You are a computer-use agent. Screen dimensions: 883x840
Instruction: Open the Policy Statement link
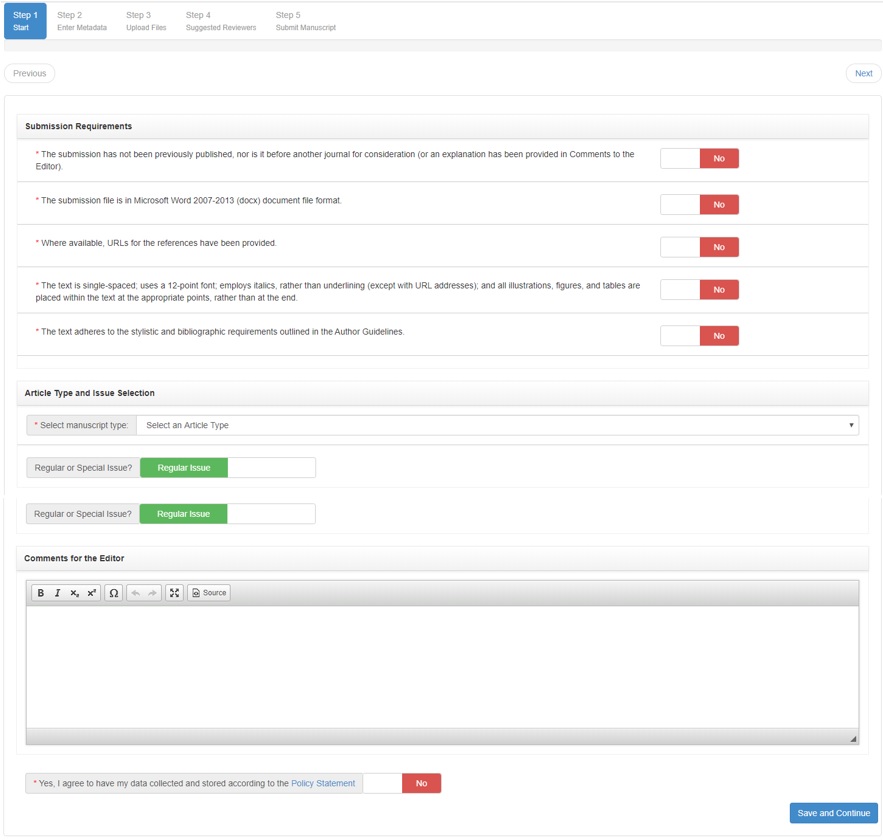[323, 783]
